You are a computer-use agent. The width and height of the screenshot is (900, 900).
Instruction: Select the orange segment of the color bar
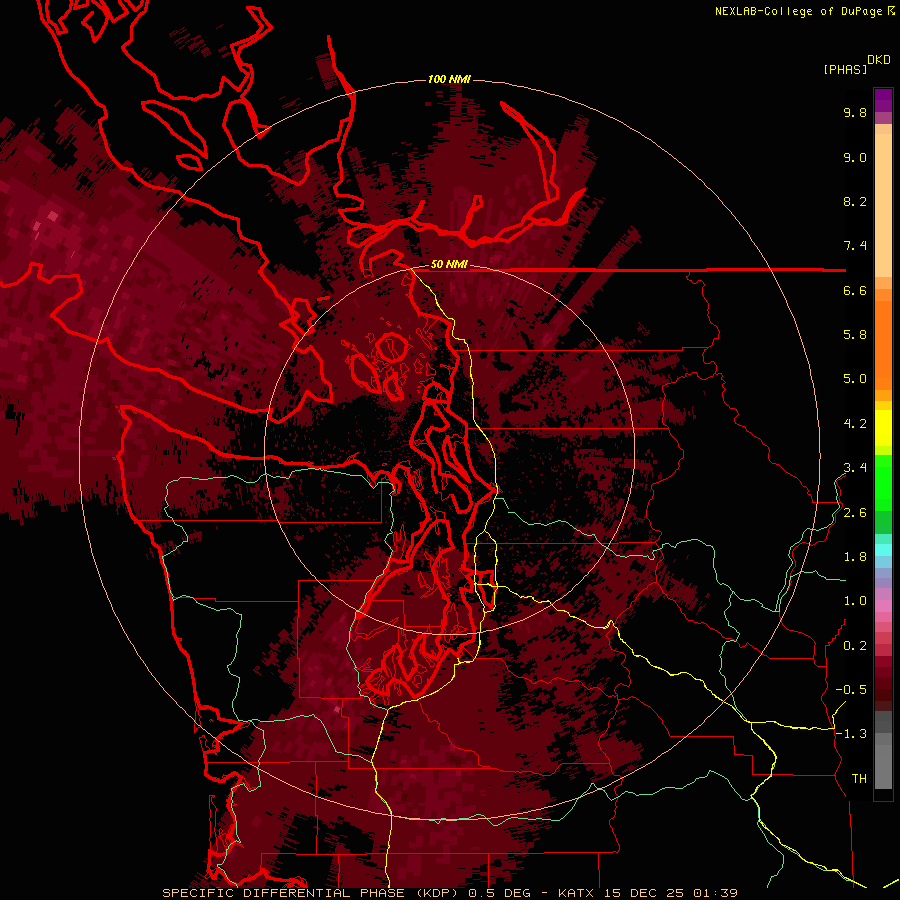coord(883,346)
